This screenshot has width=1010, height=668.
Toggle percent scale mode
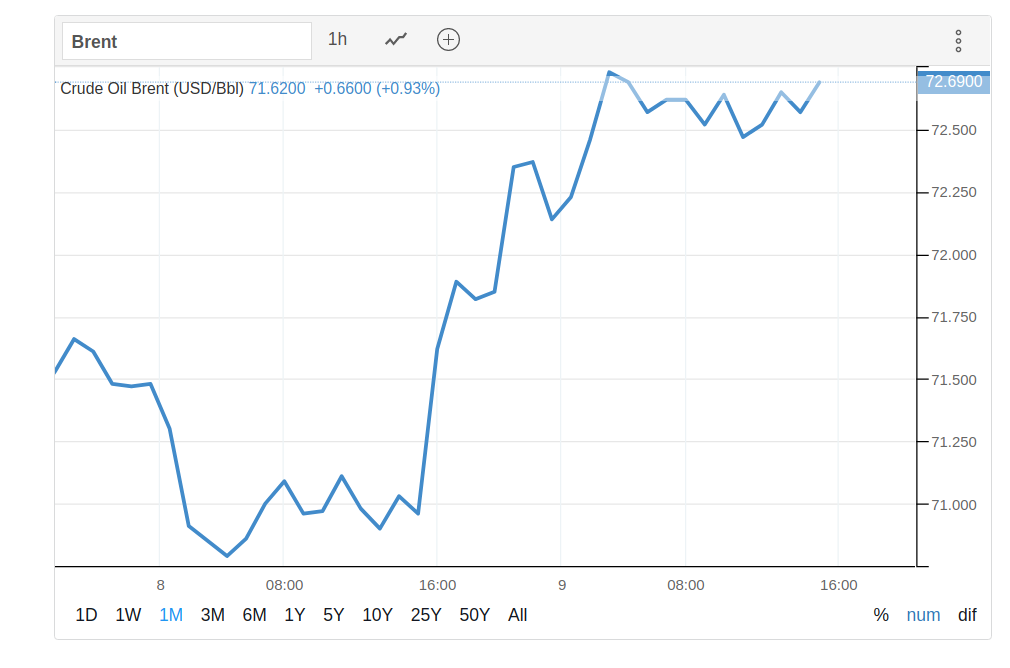click(881, 615)
